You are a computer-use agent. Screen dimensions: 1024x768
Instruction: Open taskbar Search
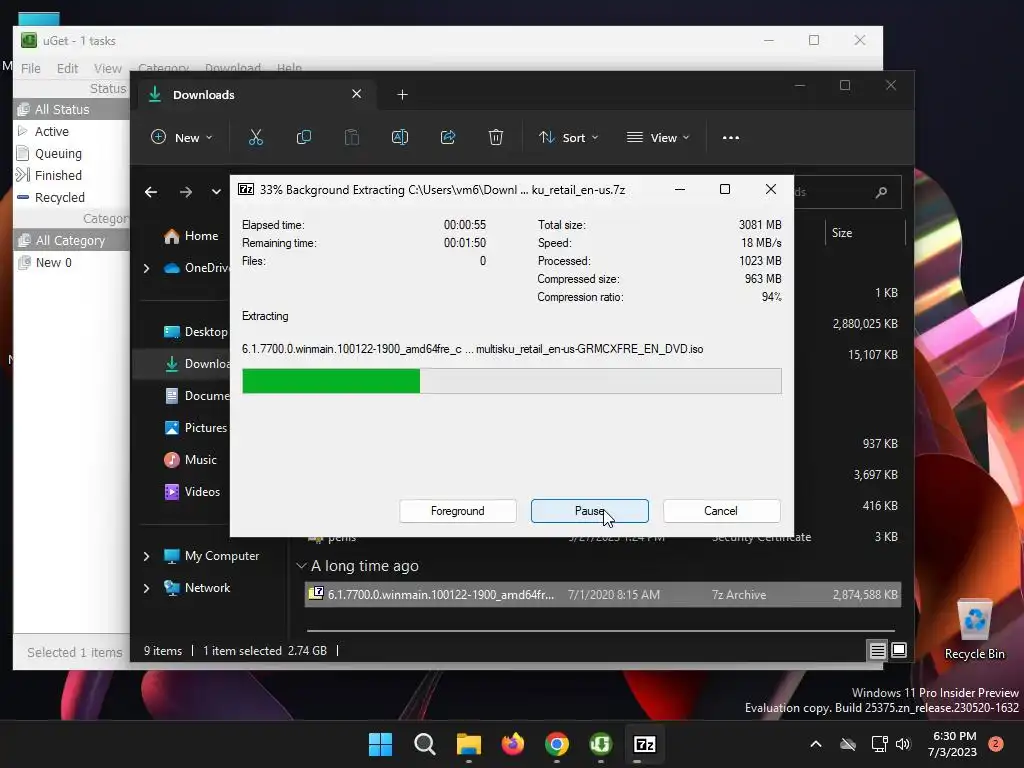[424, 744]
